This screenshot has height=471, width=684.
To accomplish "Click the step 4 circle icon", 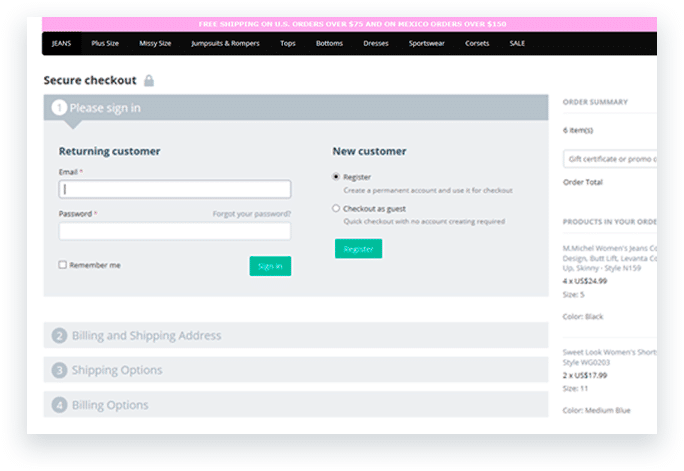I will 59,405.
